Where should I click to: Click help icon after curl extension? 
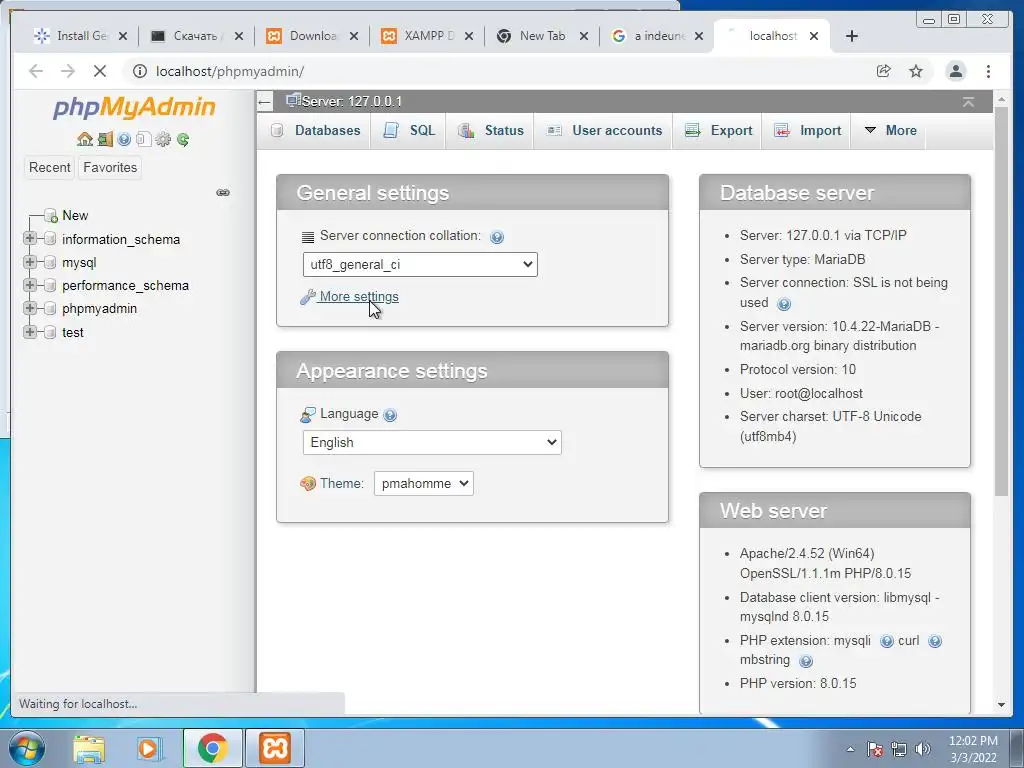pyautogui.click(x=935, y=641)
